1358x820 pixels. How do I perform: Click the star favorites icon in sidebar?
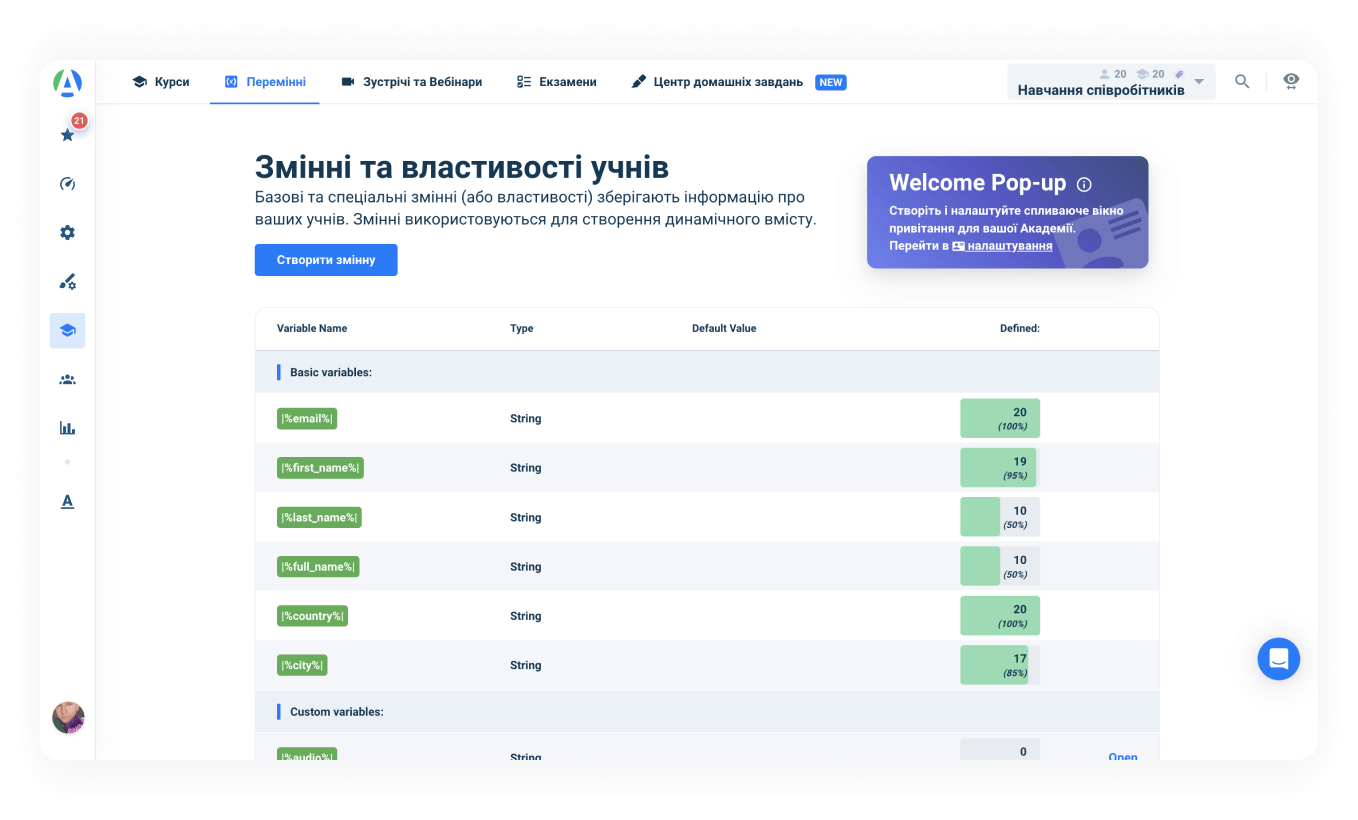(68, 135)
